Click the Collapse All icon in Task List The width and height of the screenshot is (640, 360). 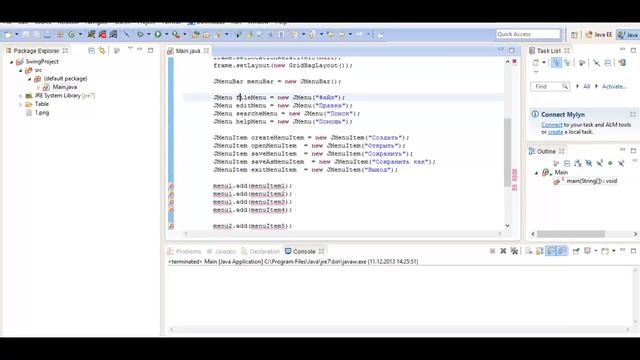(x=608, y=63)
